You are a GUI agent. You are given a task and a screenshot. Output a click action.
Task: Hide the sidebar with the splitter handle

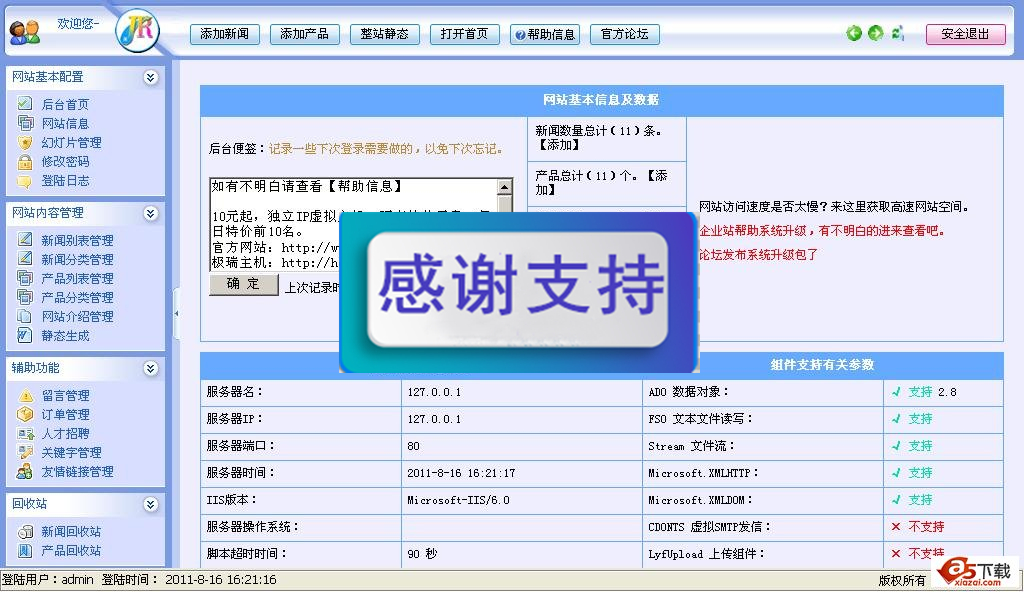pyautogui.click(x=176, y=314)
